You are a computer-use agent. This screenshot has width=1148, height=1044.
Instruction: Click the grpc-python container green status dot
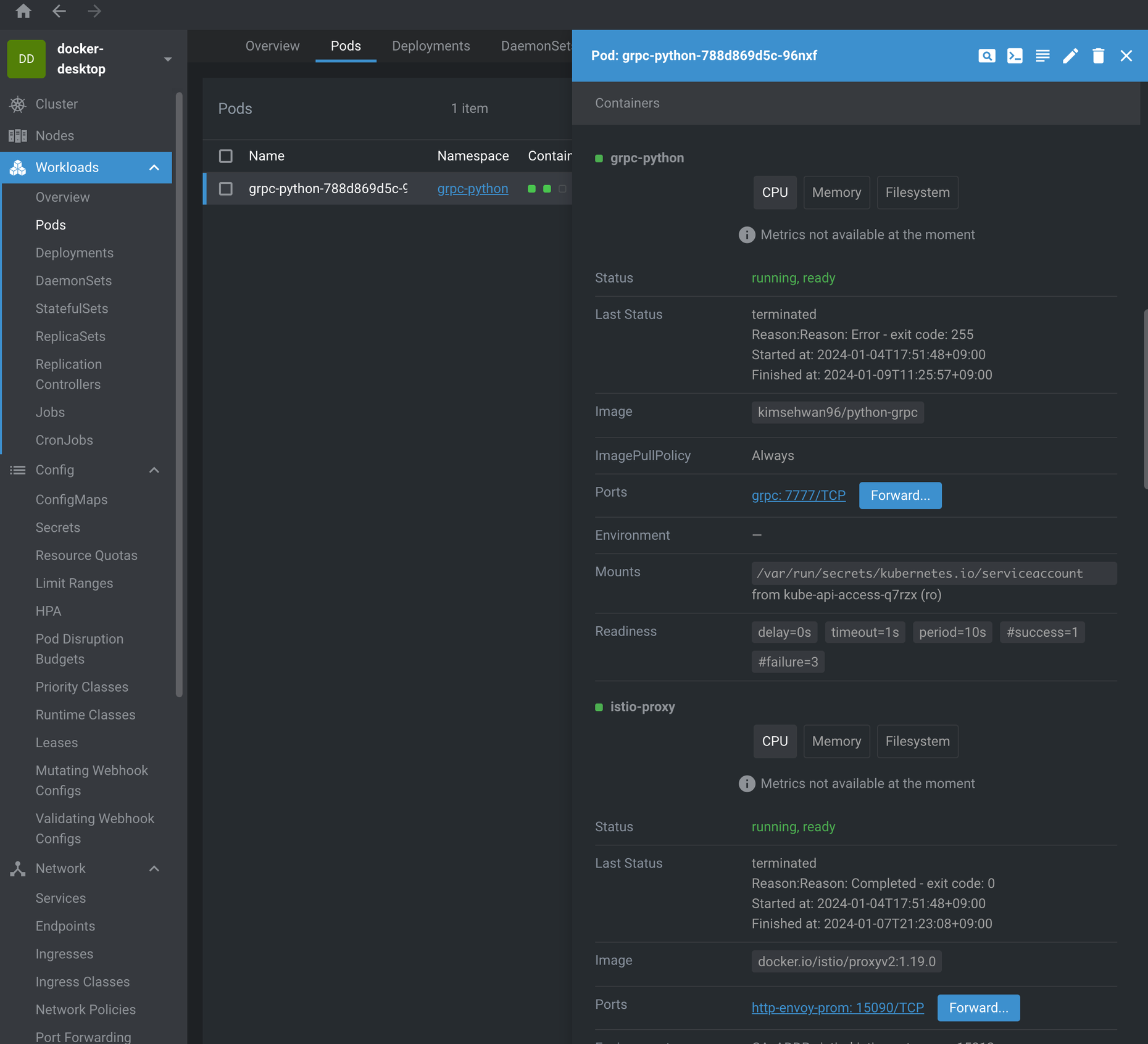point(599,159)
